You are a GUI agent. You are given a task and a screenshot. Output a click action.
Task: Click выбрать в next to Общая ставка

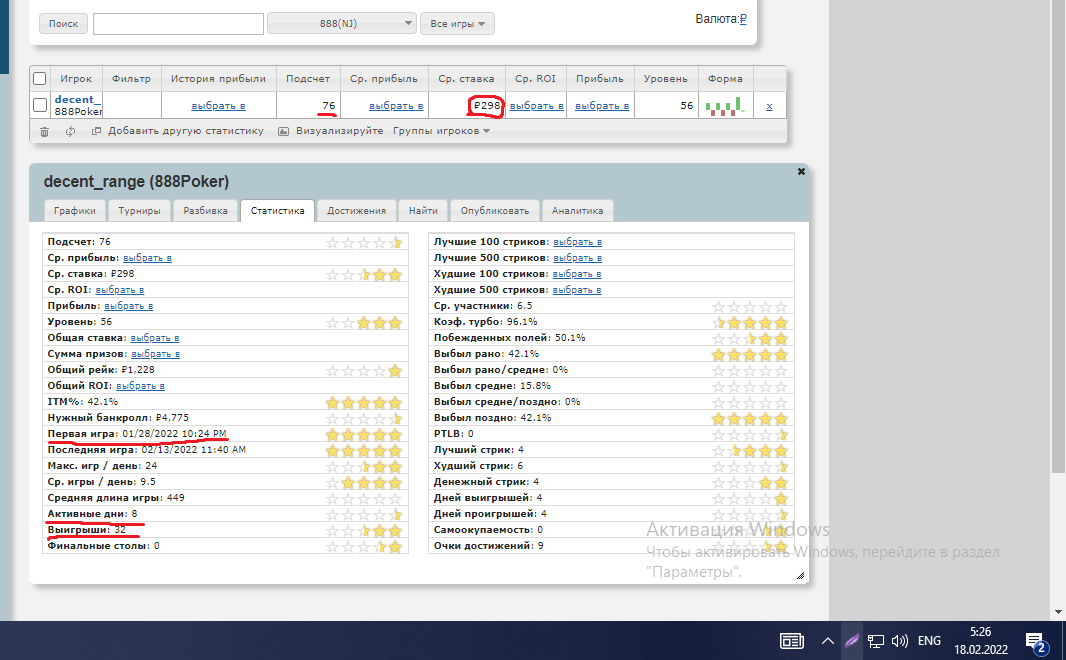click(155, 338)
